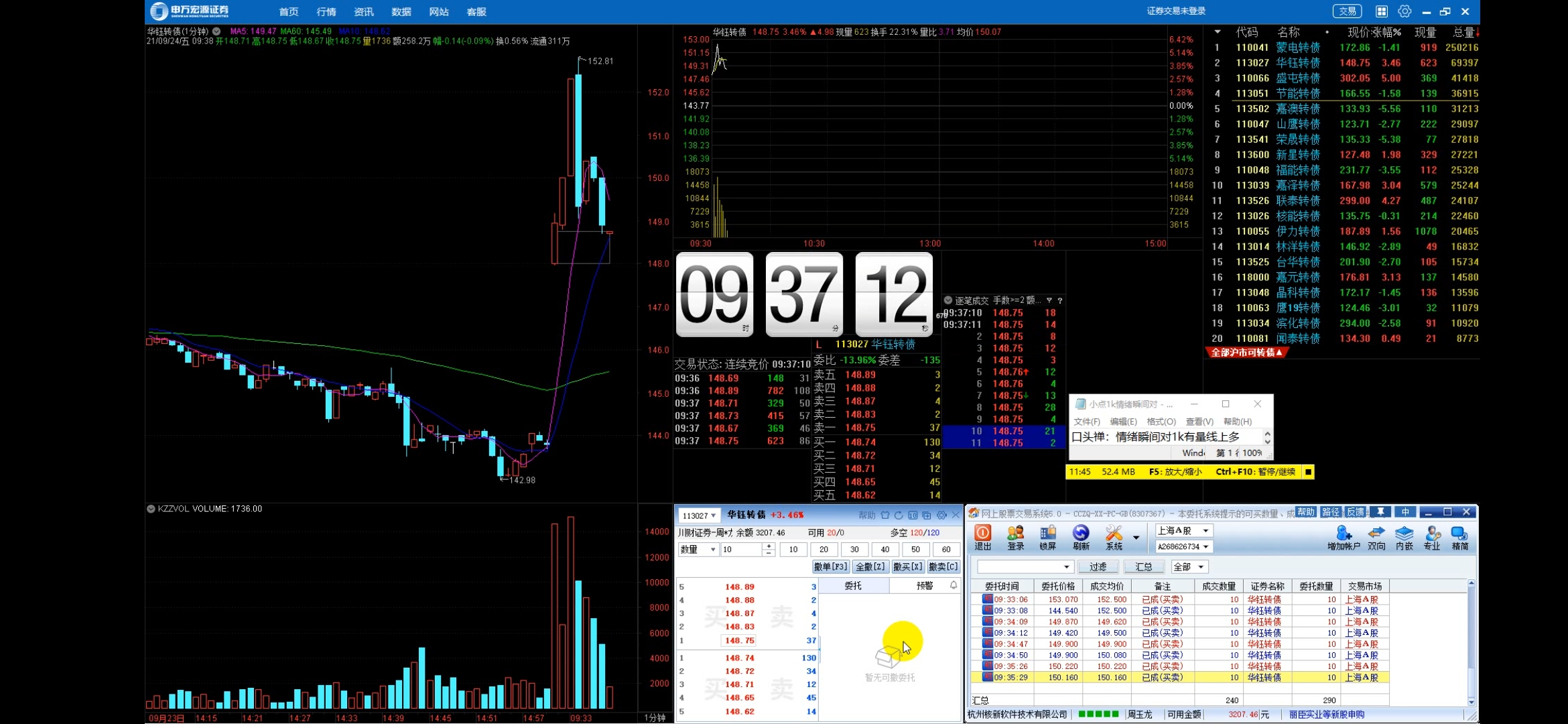The height and width of the screenshot is (724, 1568).
Task: Switch to the 预警 tab
Action: [925, 586]
